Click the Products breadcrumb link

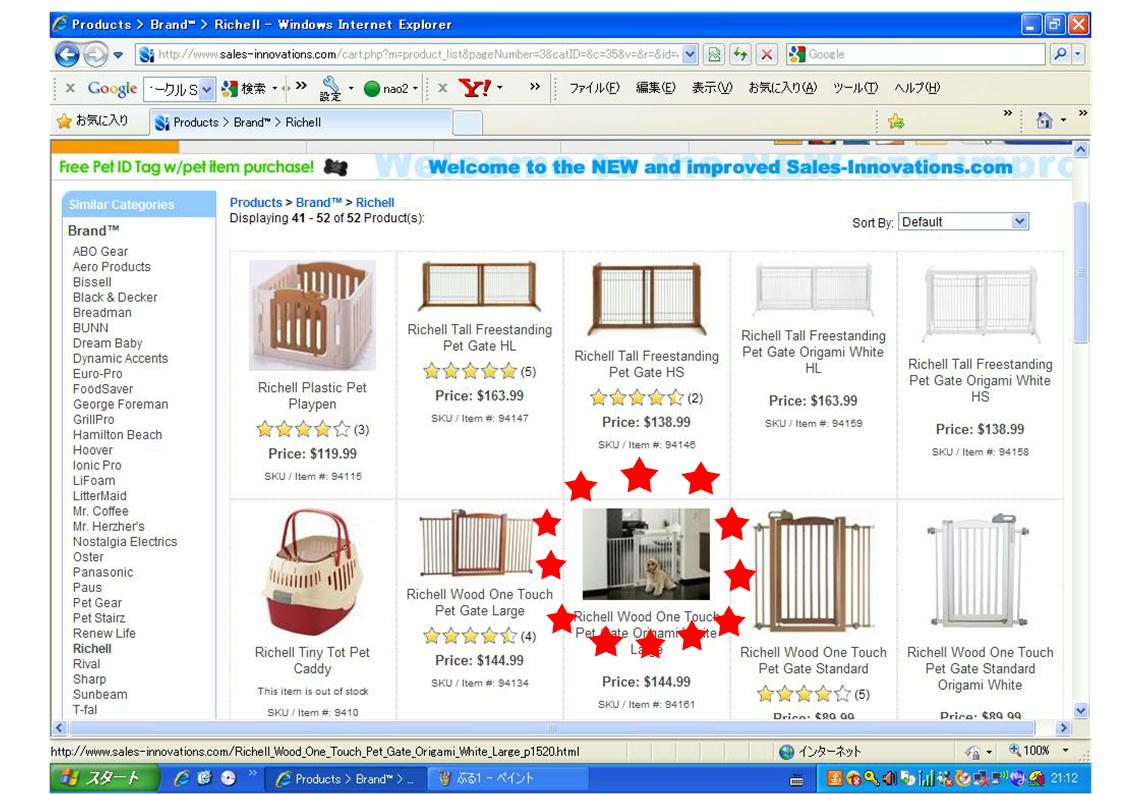(x=256, y=203)
